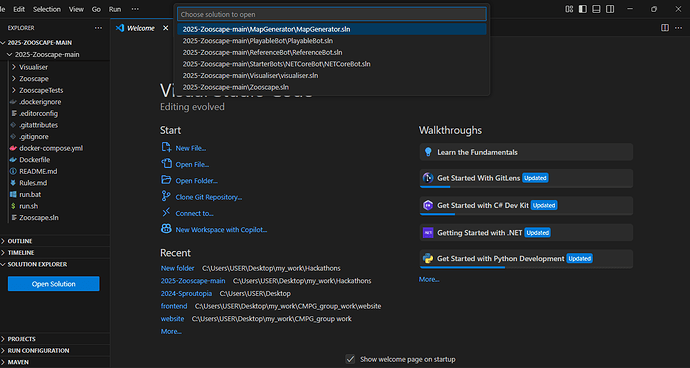Open the Selection menu
This screenshot has height=368, width=690.
[x=47, y=9]
